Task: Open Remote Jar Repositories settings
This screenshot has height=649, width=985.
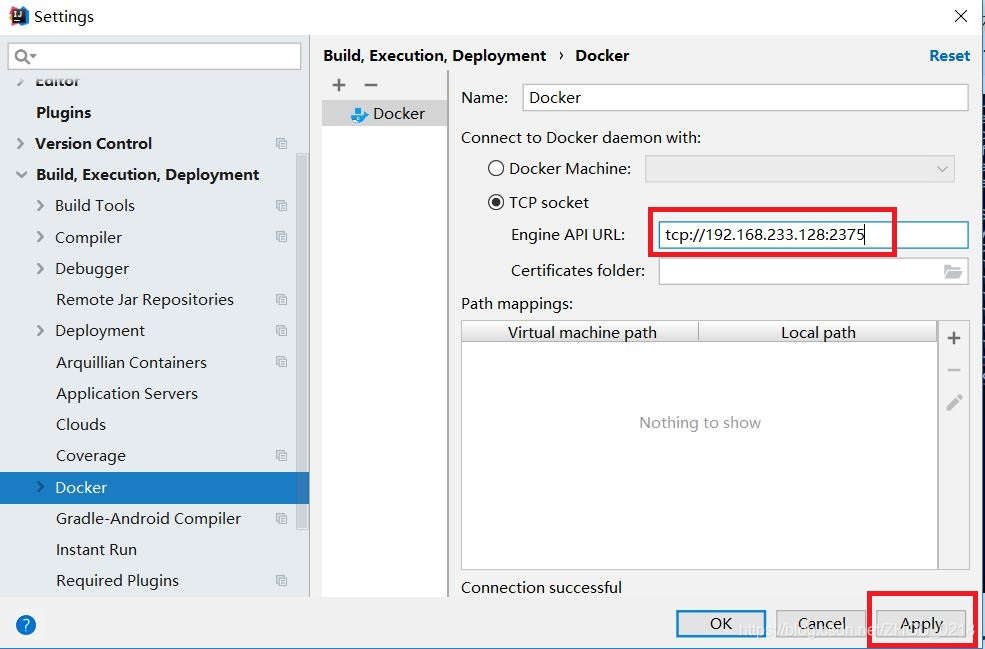Action: (x=144, y=300)
